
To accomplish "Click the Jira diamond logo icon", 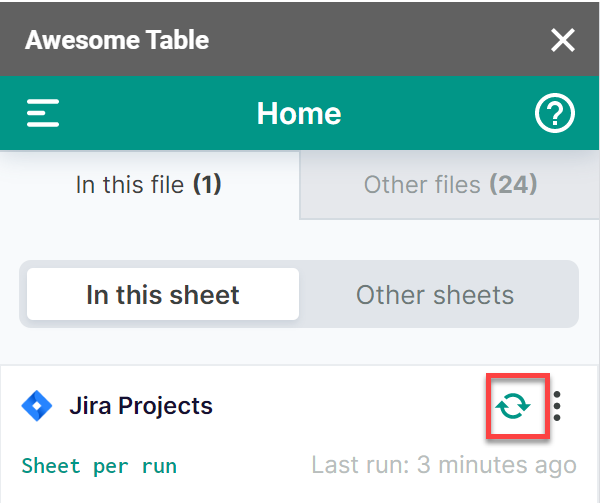I will pyautogui.click(x=37, y=406).
